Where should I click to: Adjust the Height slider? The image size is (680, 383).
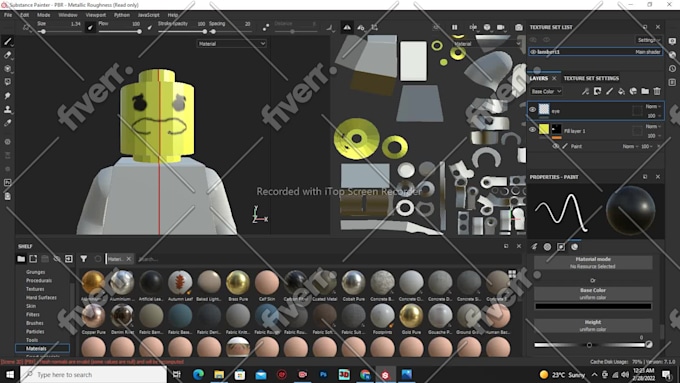pos(590,345)
